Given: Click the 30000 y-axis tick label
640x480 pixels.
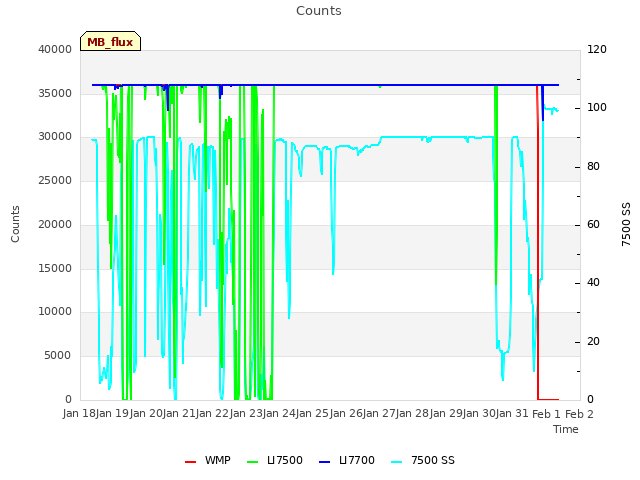Looking at the screenshot, I should coord(55,137).
